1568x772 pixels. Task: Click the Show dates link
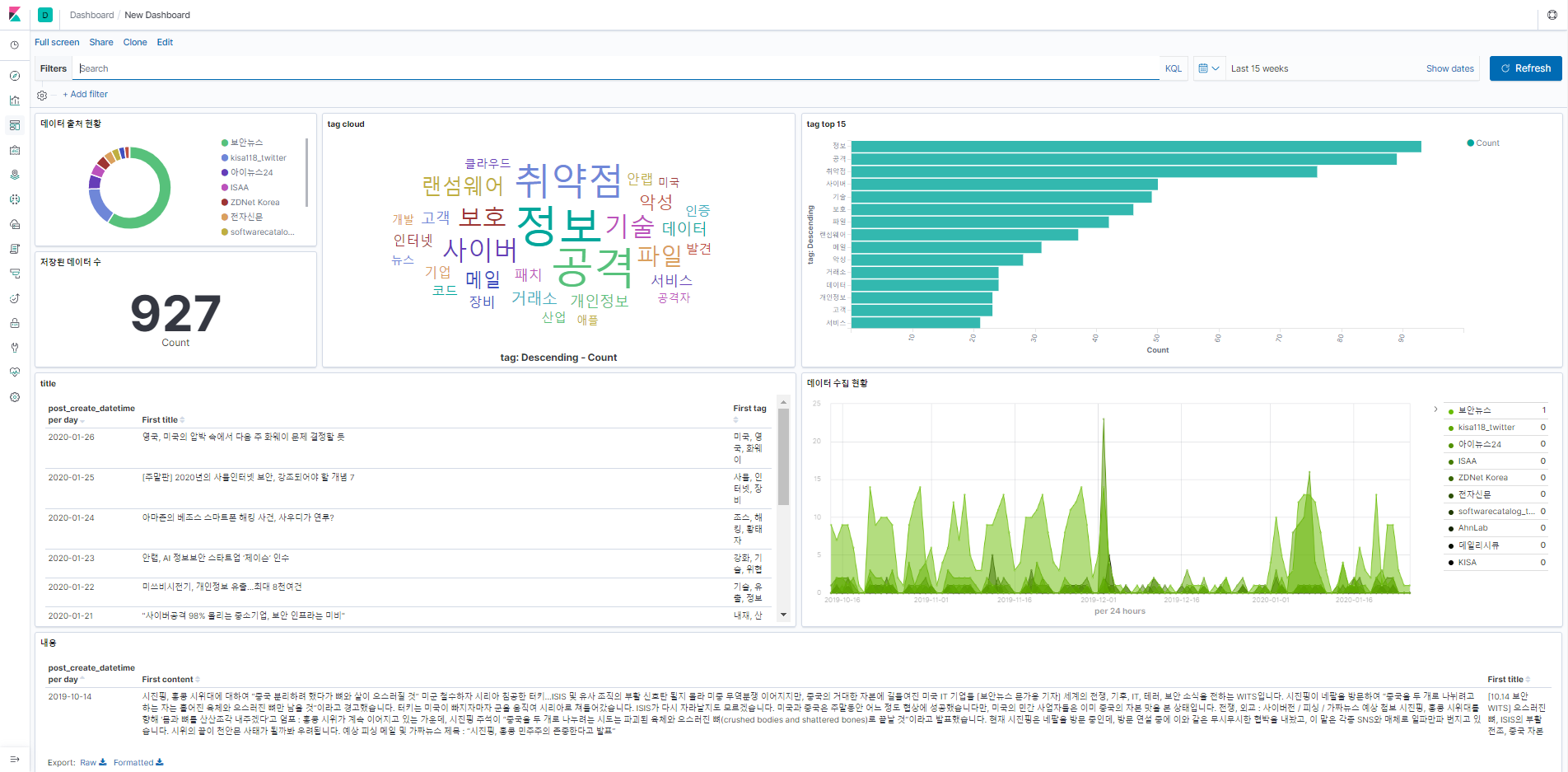tap(1449, 68)
